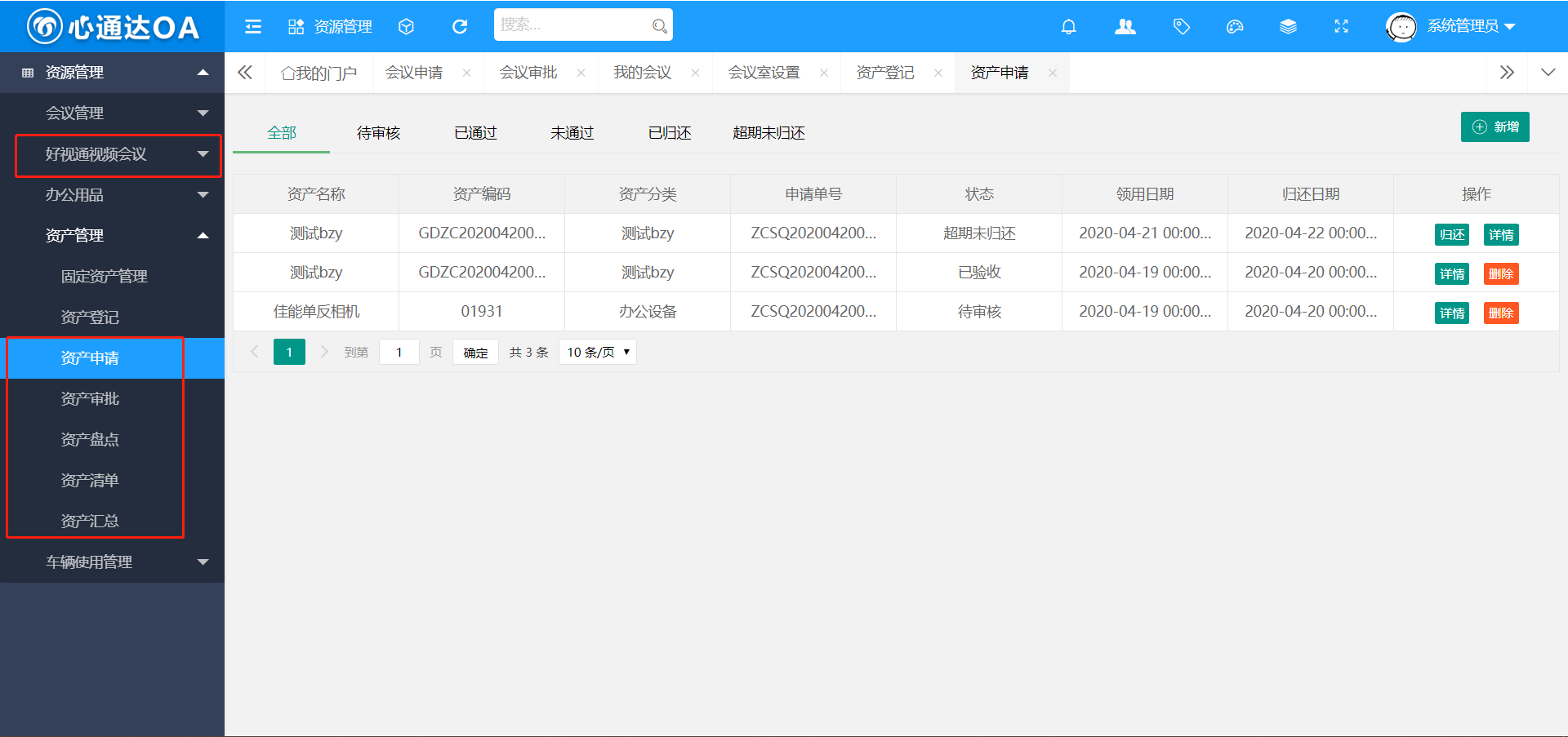The height and width of the screenshot is (737, 1568).
Task: Click the search magnifier icon
Action: 659,26
